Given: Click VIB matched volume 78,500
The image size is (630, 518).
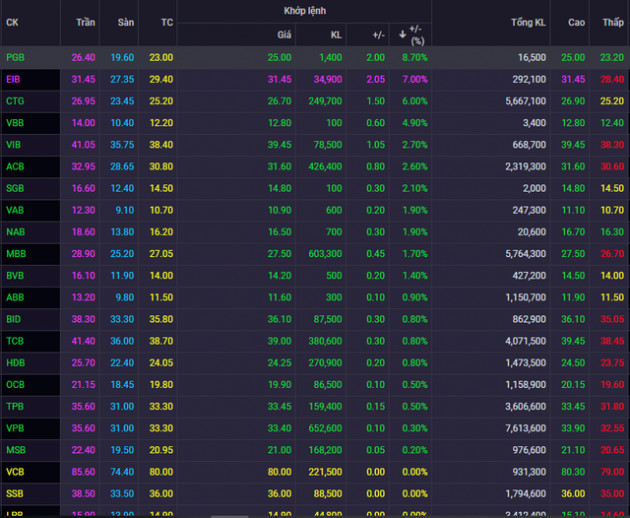Looking at the screenshot, I should [328, 145].
